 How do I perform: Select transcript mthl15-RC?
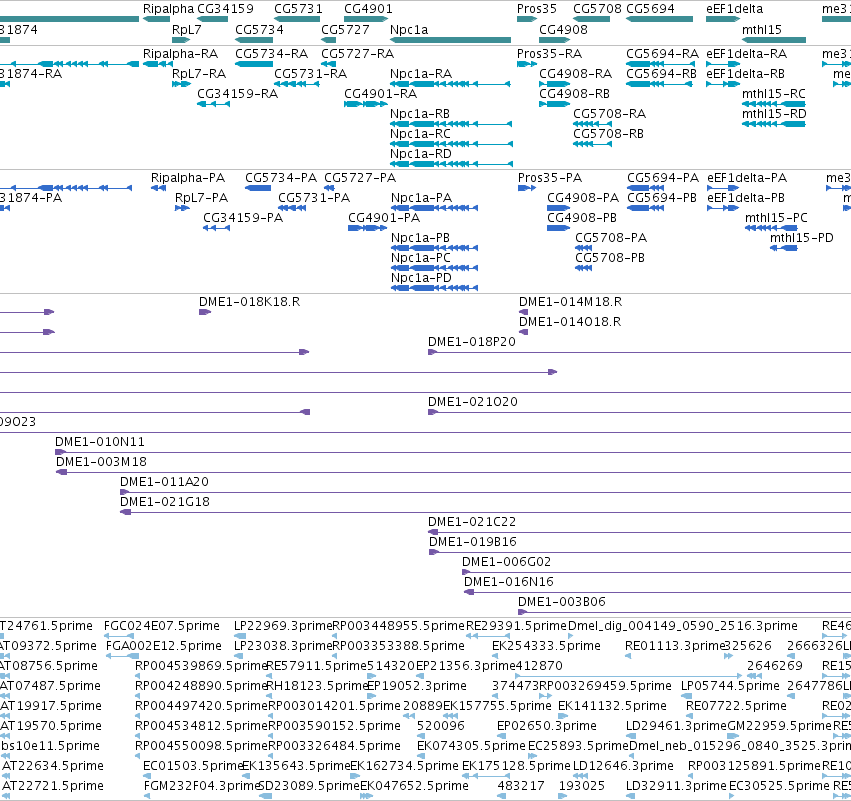click(x=773, y=94)
